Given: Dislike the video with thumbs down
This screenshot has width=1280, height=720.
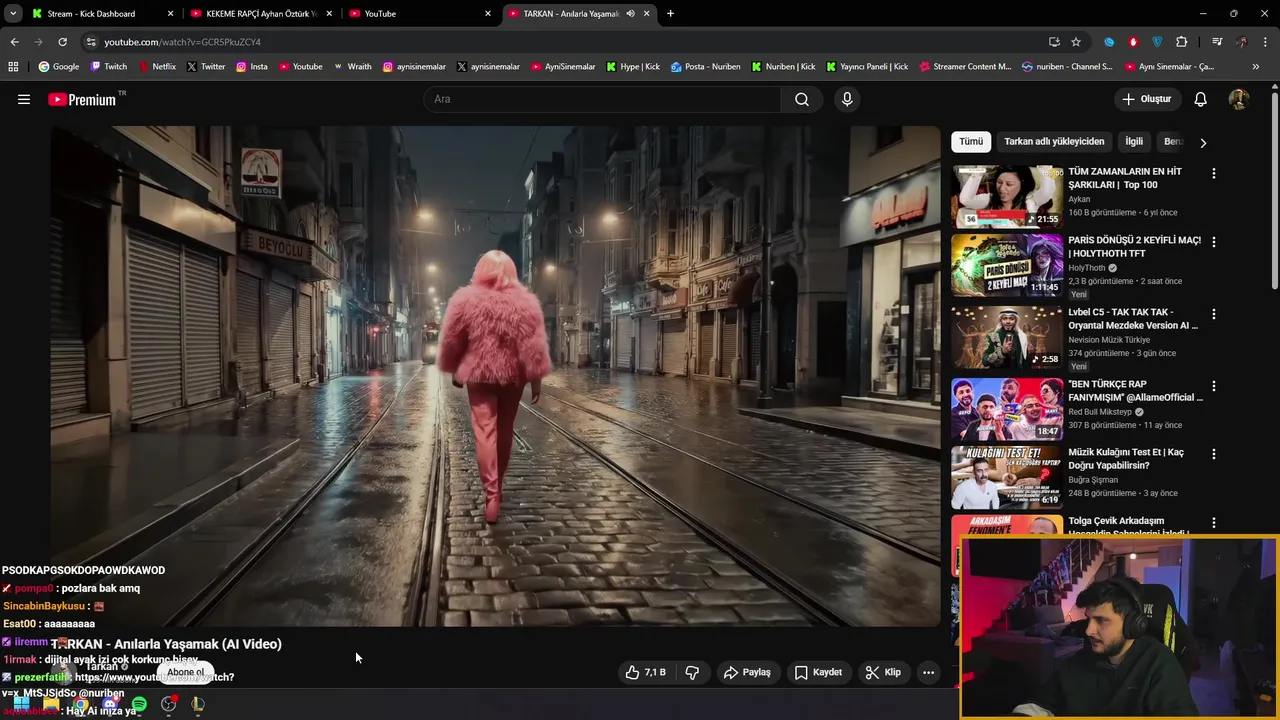Looking at the screenshot, I should (692, 672).
